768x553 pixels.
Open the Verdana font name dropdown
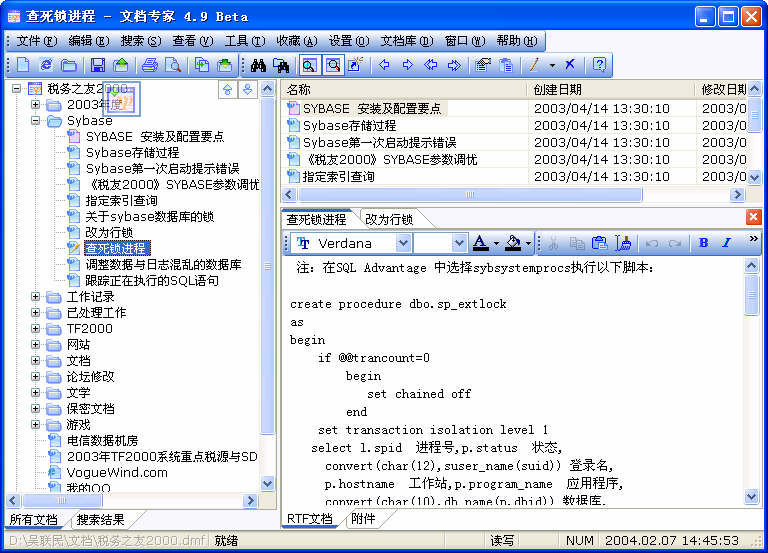403,243
